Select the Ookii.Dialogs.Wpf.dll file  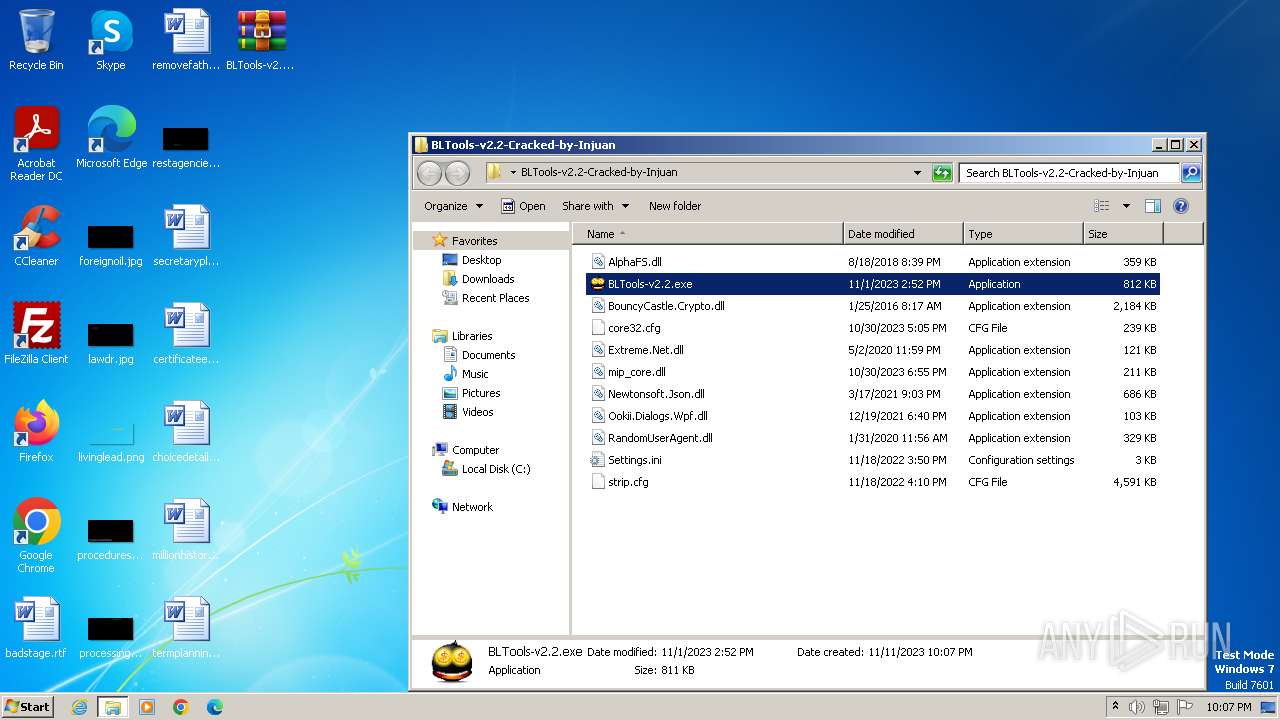point(872,416)
